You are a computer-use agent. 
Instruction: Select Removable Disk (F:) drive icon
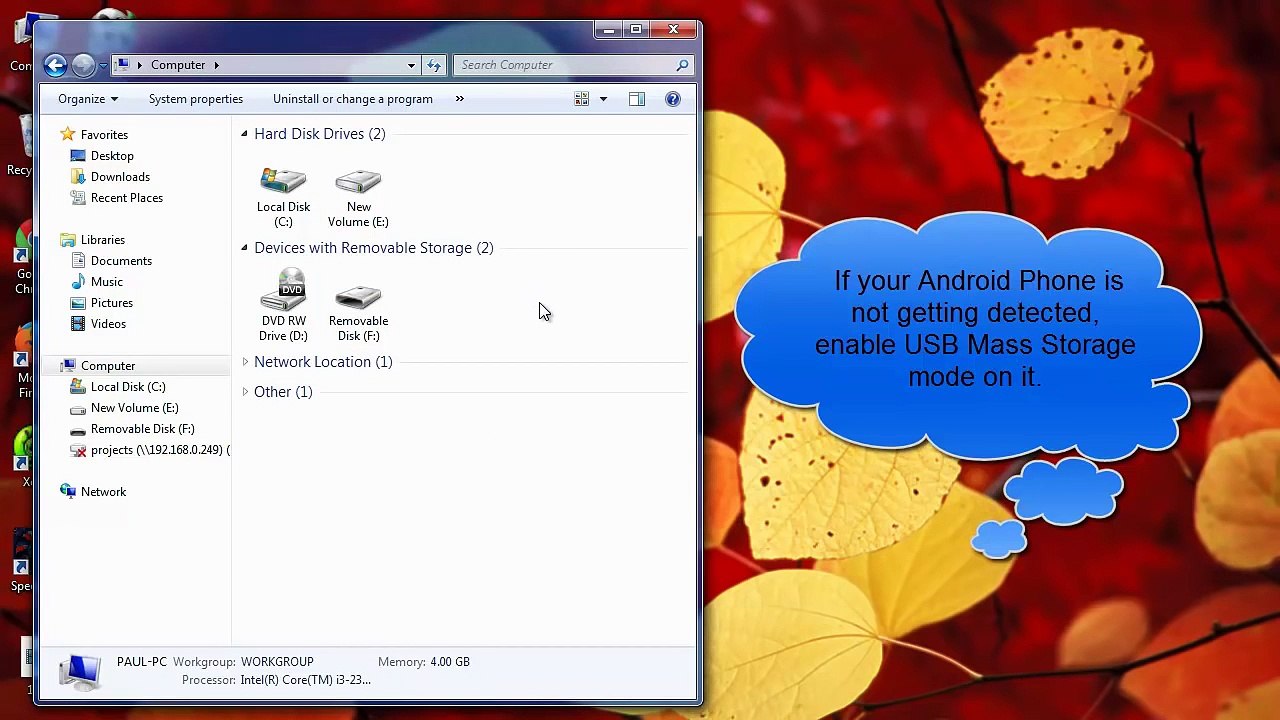coord(358,312)
